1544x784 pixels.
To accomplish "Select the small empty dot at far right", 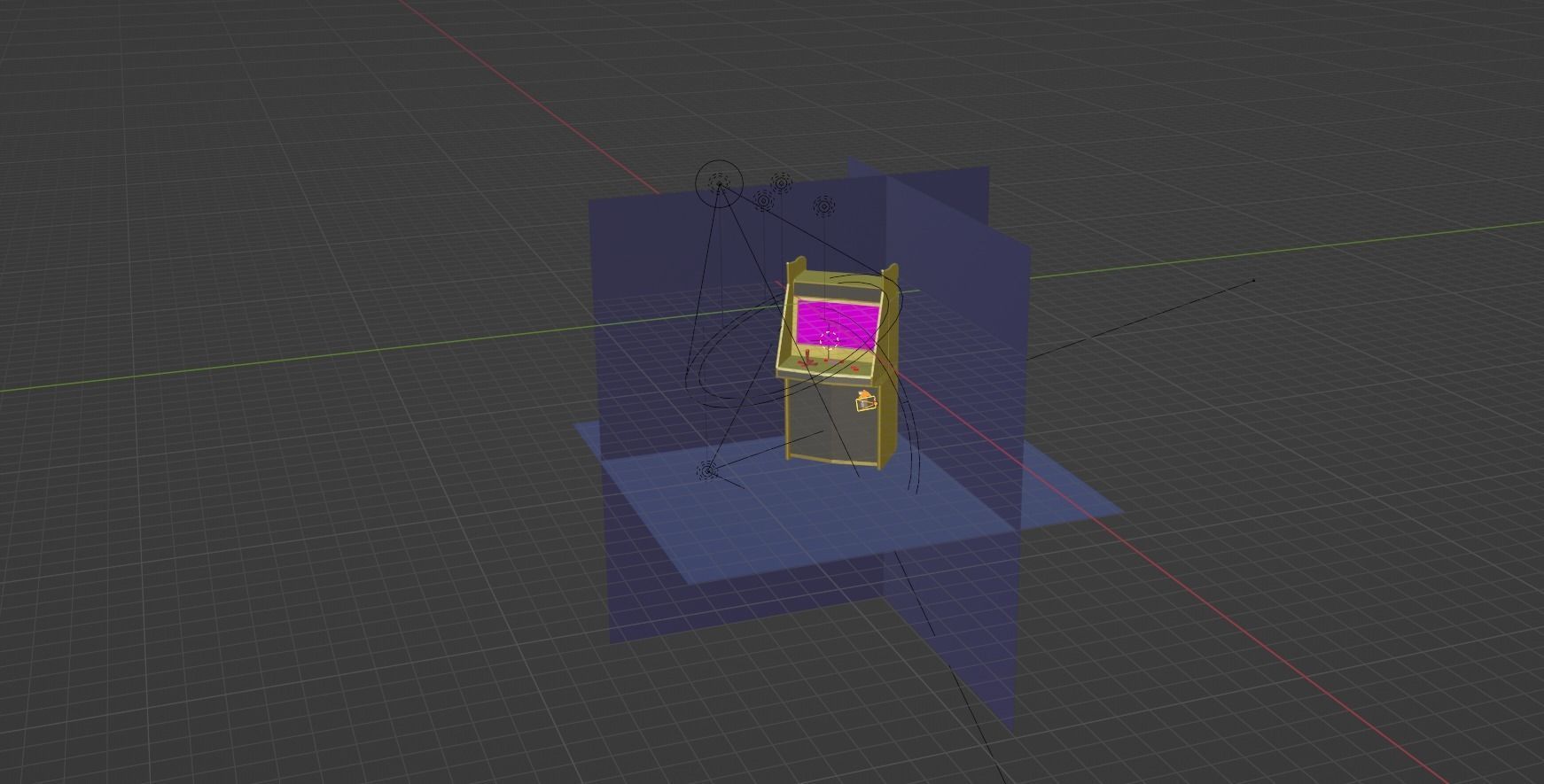I will tap(1253, 281).
